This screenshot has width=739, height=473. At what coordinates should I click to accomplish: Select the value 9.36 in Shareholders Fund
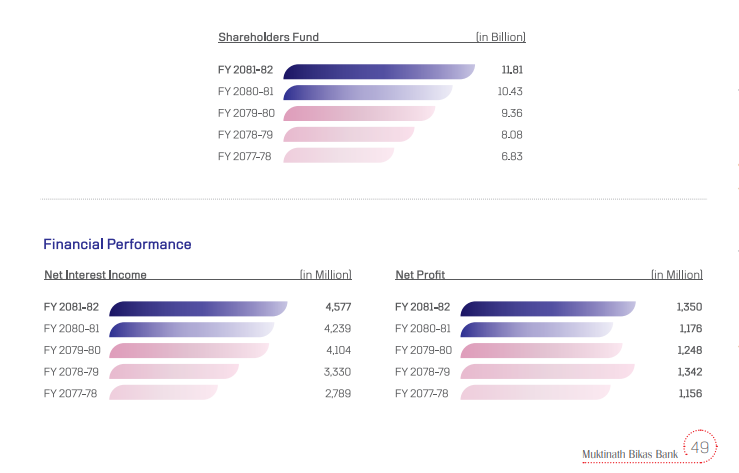pos(511,113)
